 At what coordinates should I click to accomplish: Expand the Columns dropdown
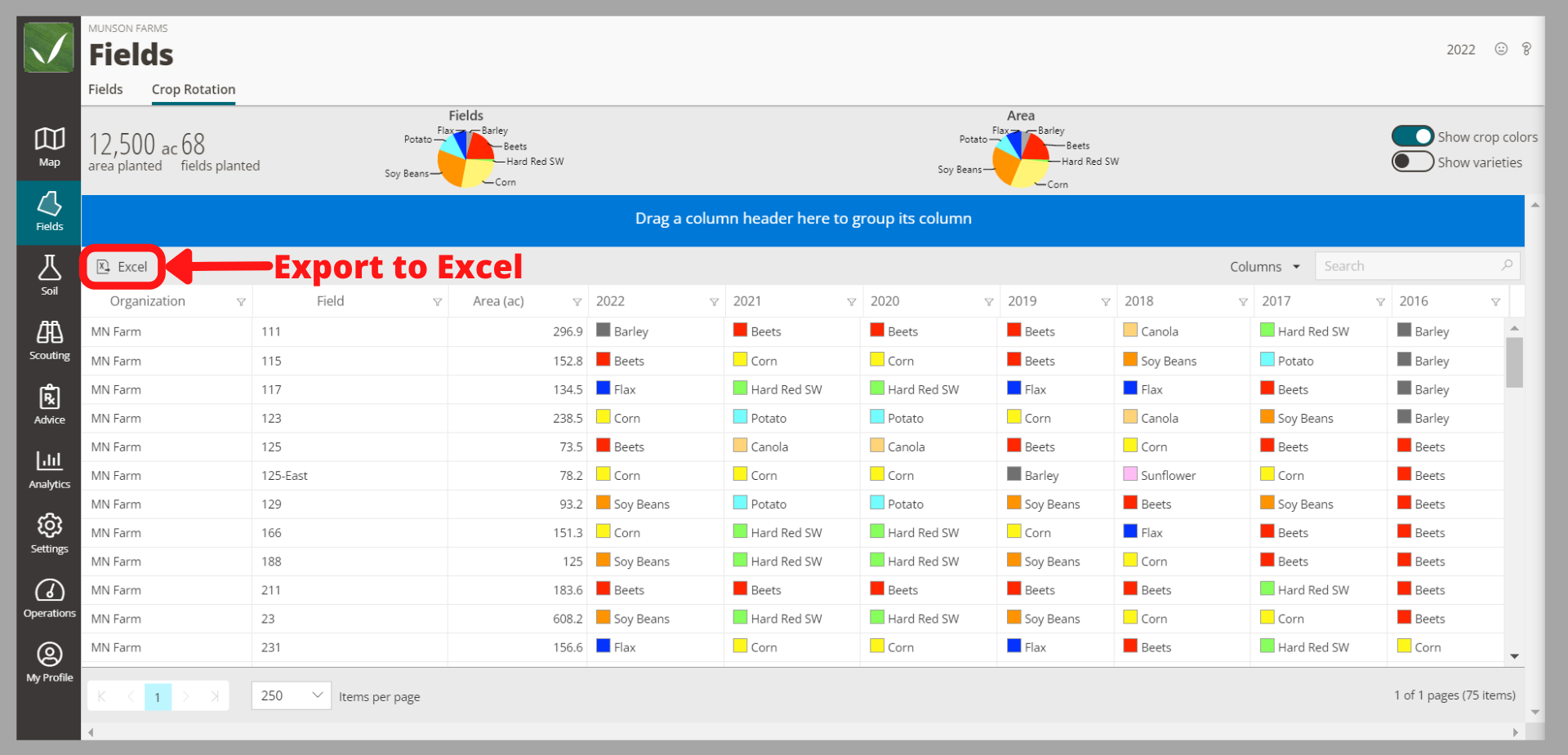point(1264,267)
